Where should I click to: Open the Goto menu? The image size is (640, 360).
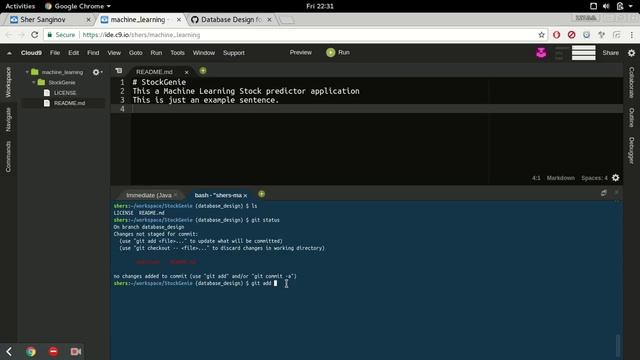136,53
